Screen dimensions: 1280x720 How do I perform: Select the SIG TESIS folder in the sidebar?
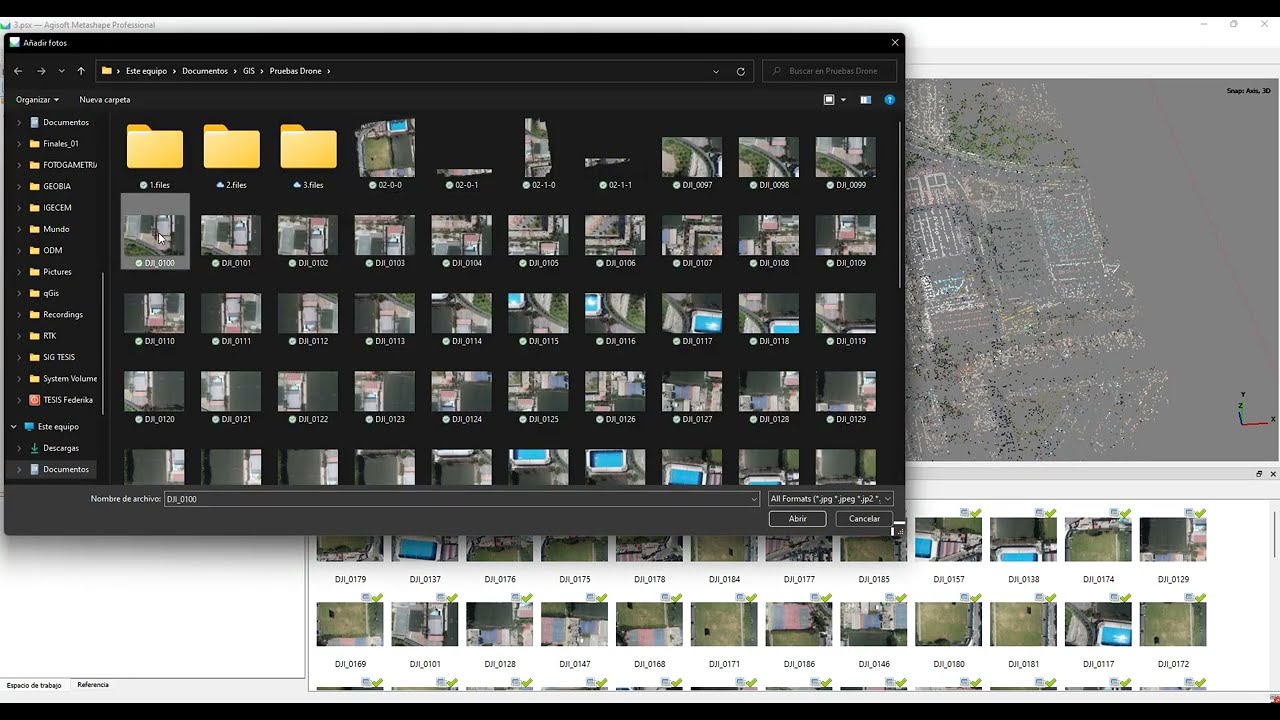click(58, 357)
